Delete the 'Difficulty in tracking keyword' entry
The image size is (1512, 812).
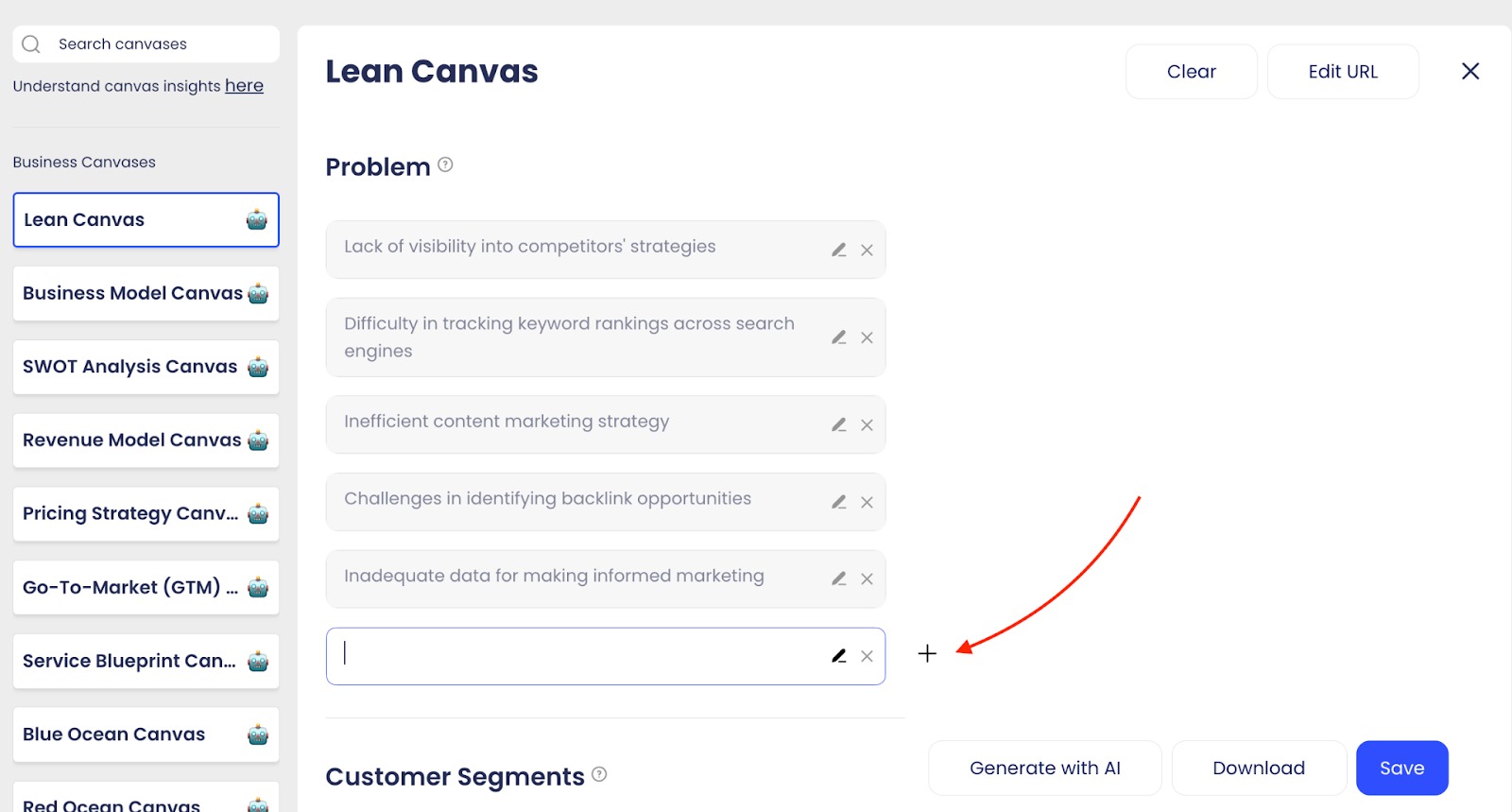click(867, 337)
